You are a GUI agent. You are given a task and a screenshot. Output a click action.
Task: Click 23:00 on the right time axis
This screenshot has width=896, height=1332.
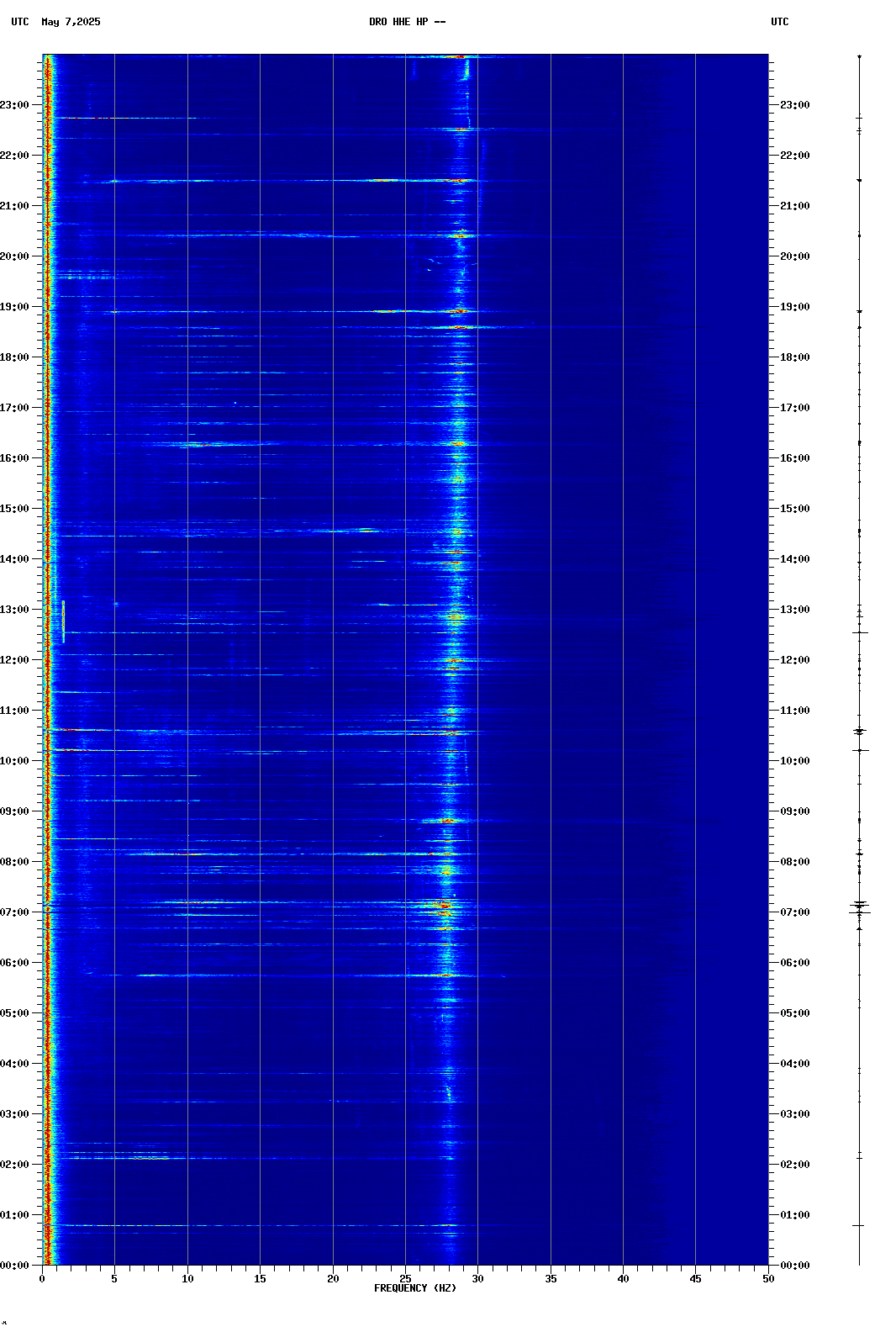pyautogui.click(x=795, y=105)
